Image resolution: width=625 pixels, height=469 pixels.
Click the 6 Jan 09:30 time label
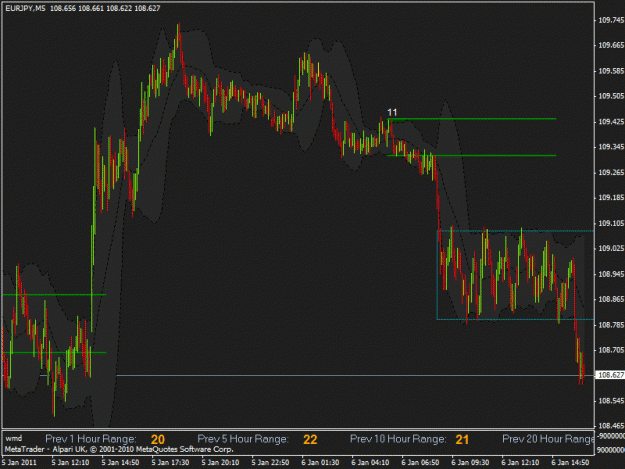pyautogui.click(x=470, y=463)
